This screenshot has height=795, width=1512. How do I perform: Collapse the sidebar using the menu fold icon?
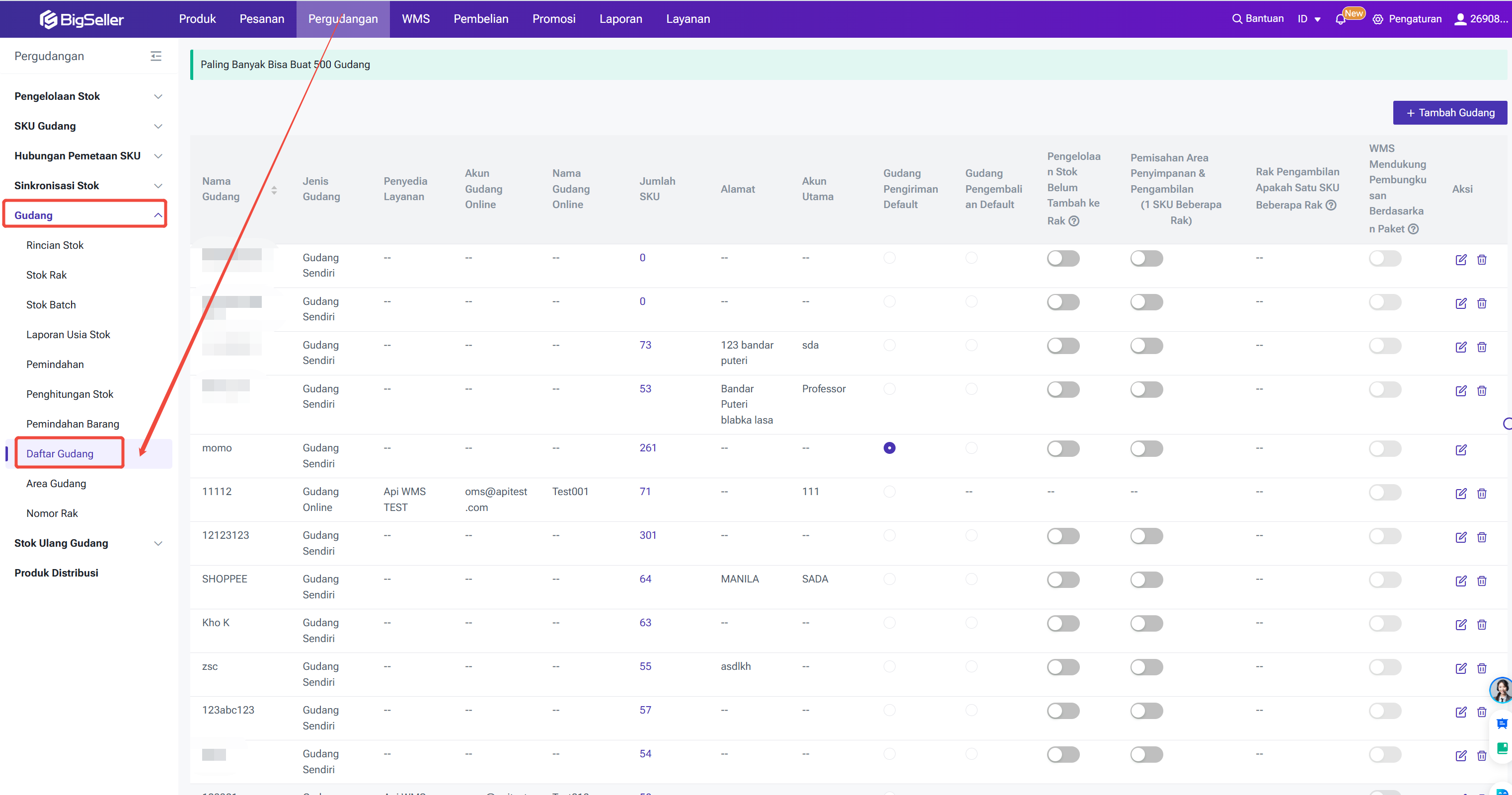click(155, 56)
